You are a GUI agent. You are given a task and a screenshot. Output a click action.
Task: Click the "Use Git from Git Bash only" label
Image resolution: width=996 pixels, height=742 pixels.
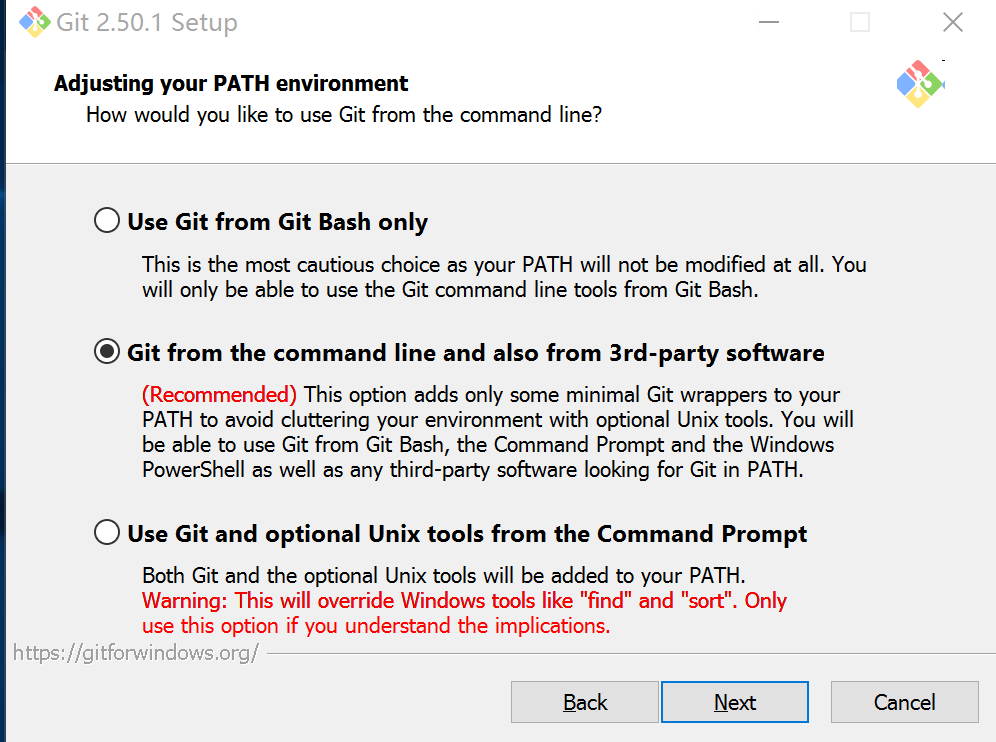pos(278,222)
